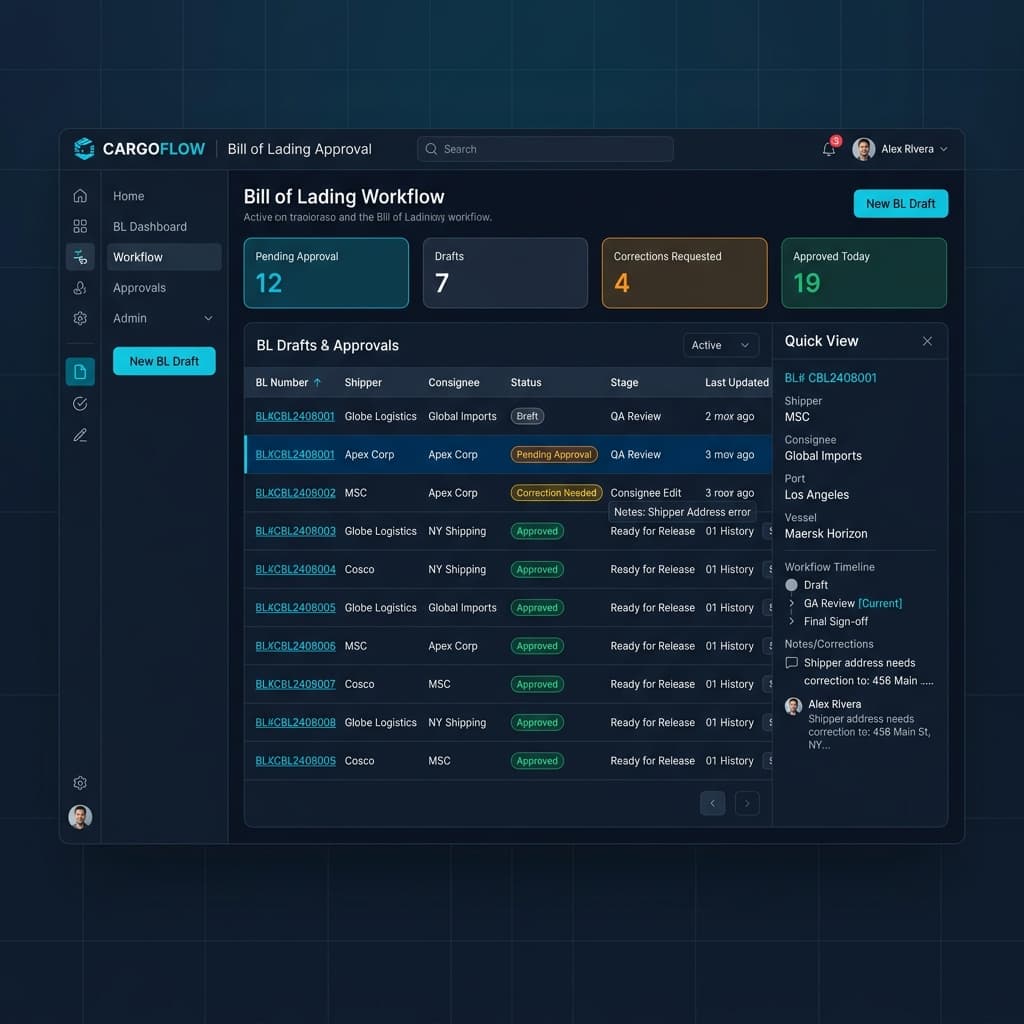The height and width of the screenshot is (1024, 1024).
Task: Expand the Admin menu chevron
Action: [208, 318]
